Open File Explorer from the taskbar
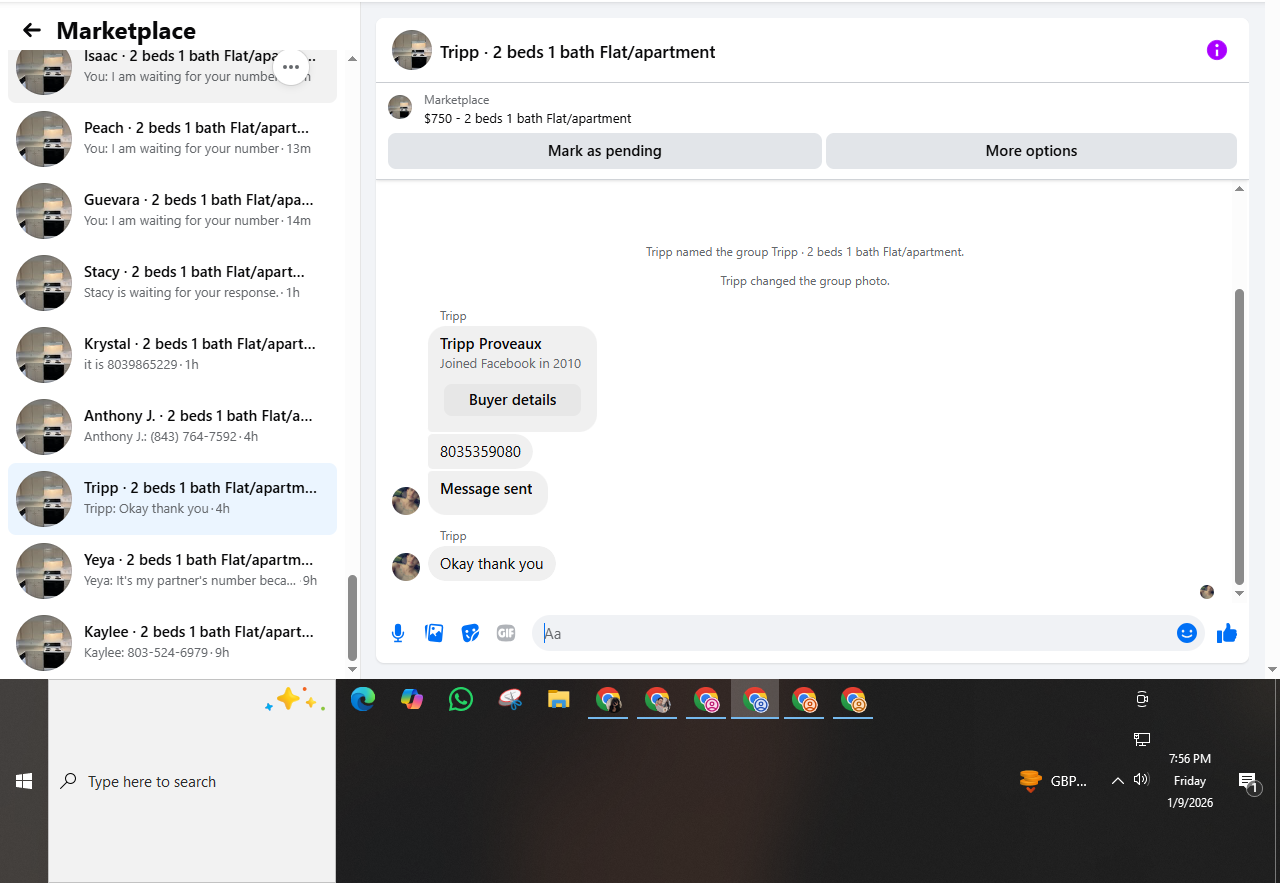This screenshot has width=1280, height=883. (x=559, y=700)
